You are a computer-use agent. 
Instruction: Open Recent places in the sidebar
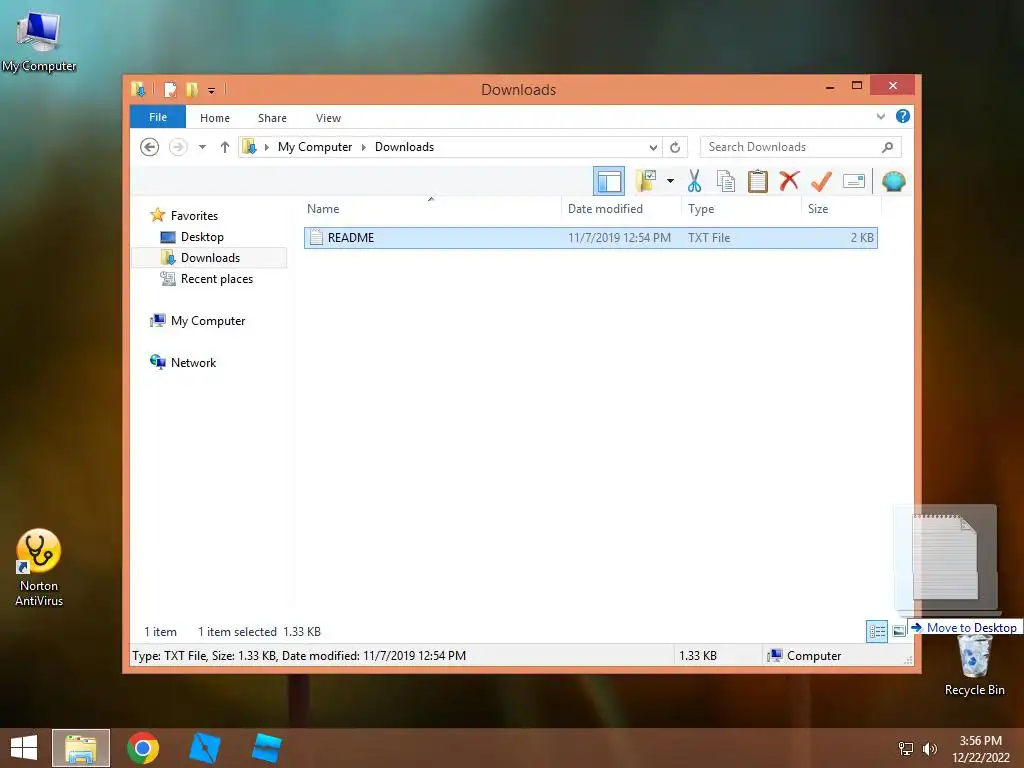coord(216,278)
